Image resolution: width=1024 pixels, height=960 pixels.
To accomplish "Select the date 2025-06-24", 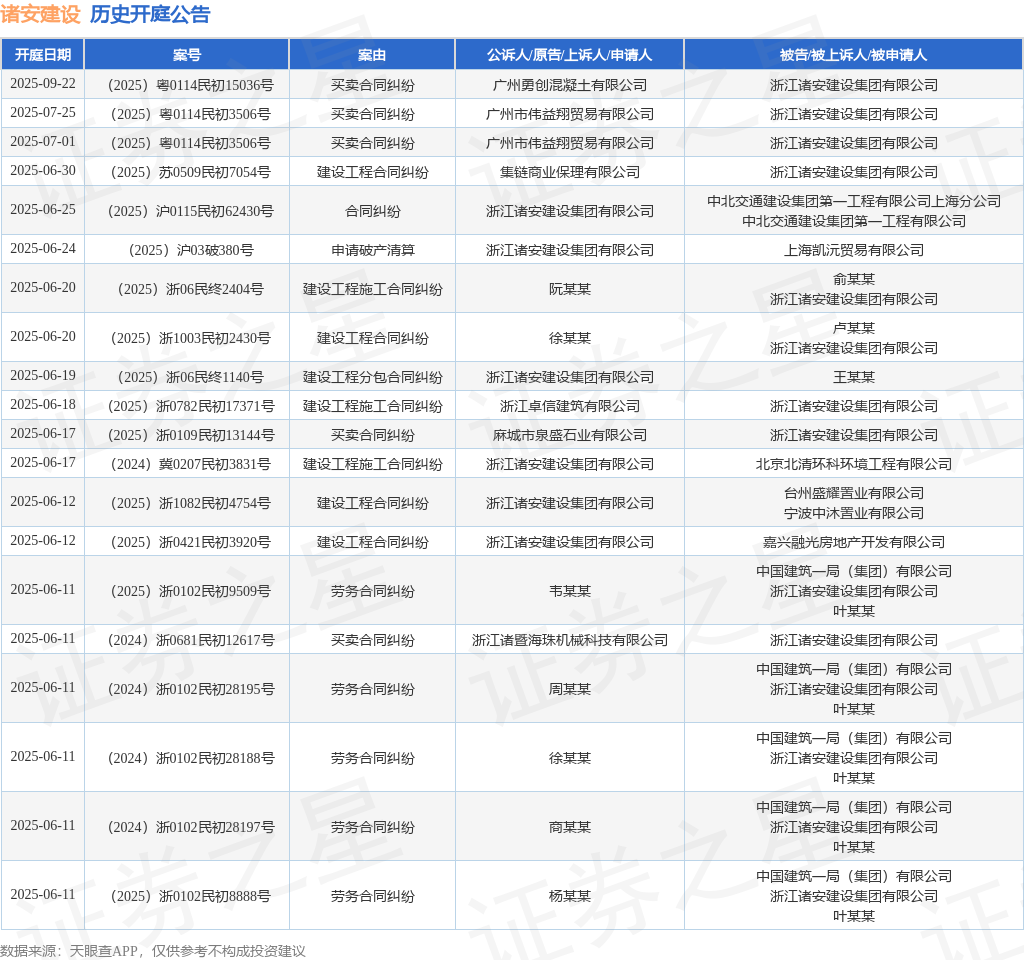I will [x=43, y=249].
